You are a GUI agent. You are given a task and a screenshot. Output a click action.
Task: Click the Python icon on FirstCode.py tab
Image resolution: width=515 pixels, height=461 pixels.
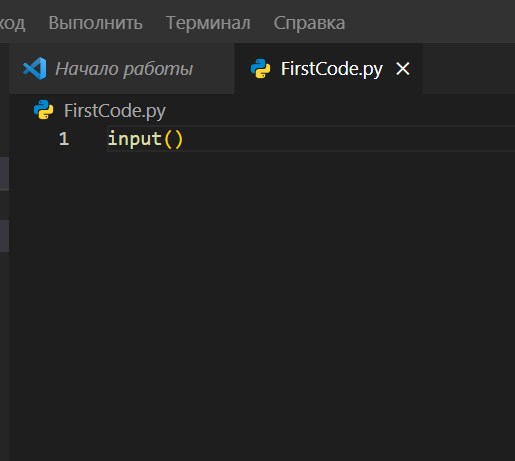point(260,69)
